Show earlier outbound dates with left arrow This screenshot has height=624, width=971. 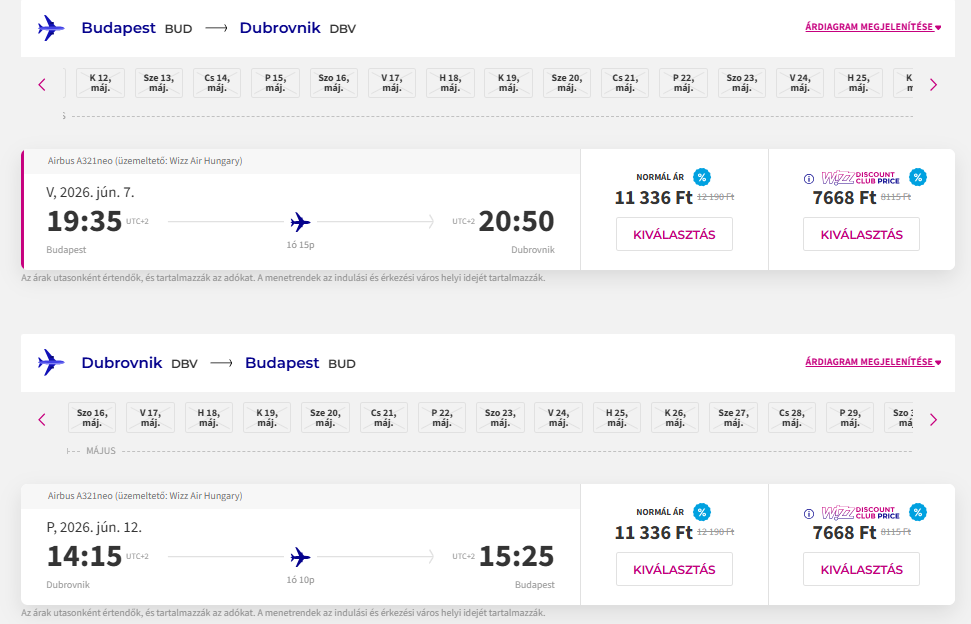pos(42,85)
